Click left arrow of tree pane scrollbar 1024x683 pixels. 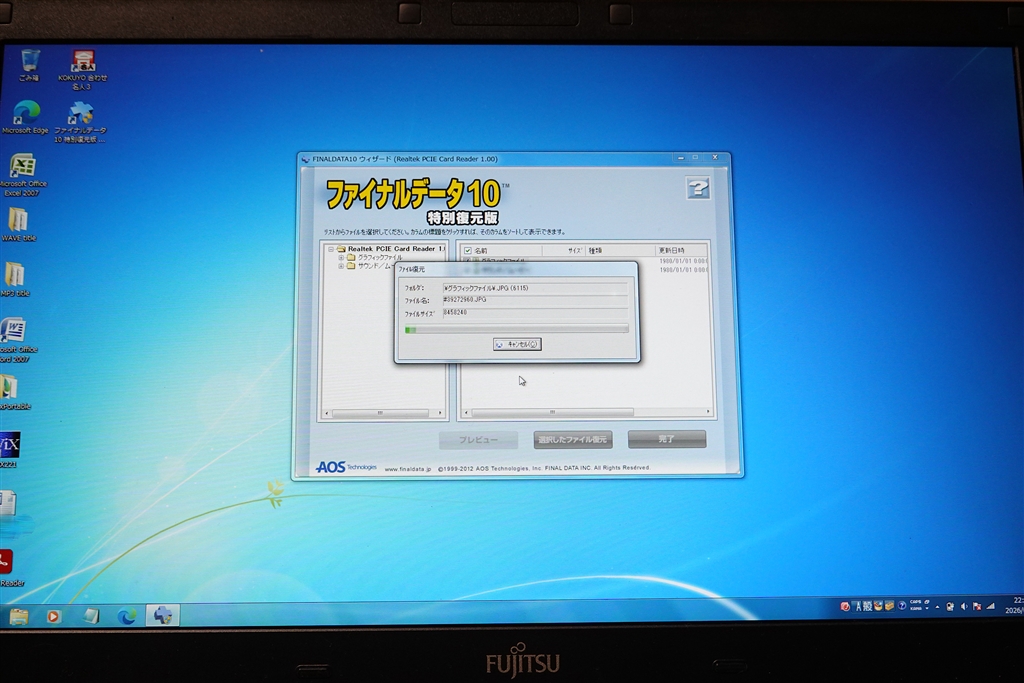coord(327,413)
